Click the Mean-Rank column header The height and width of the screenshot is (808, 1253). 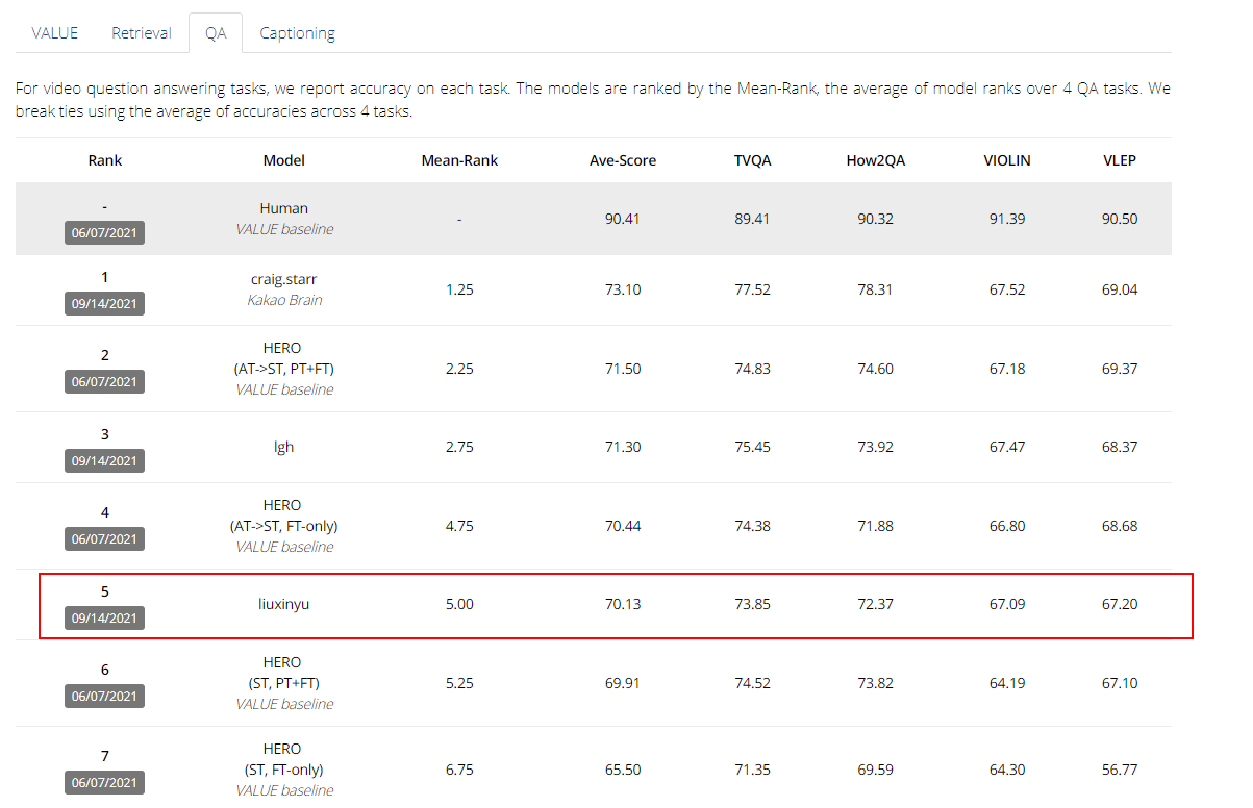coord(459,161)
